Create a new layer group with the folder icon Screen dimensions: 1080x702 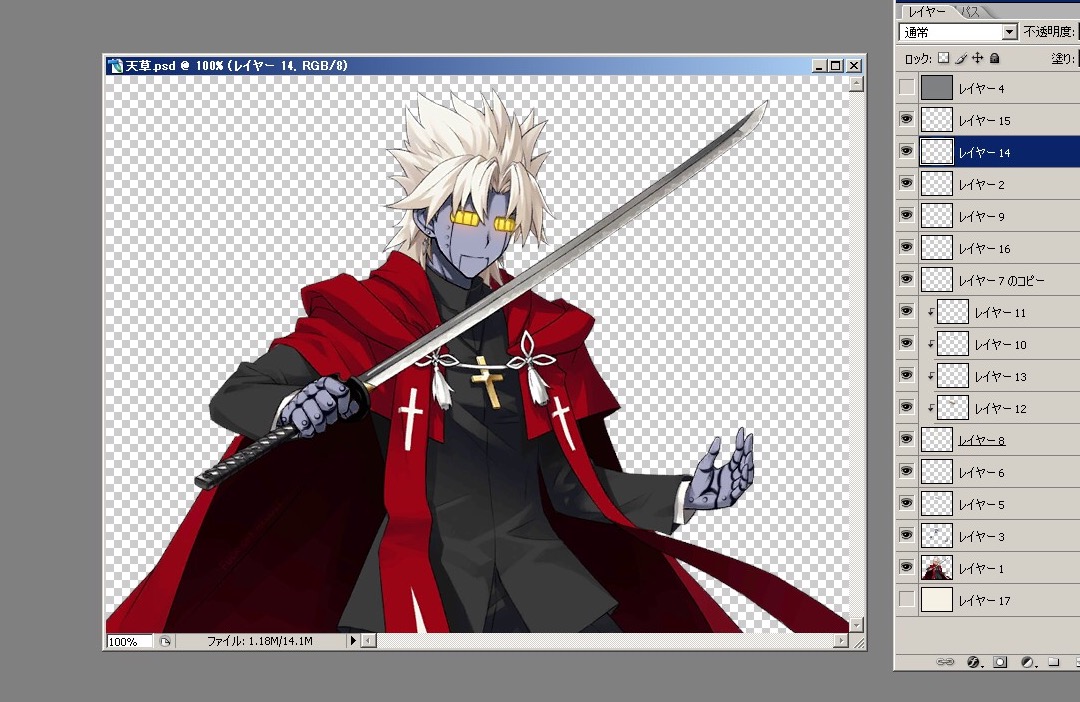(x=1054, y=662)
